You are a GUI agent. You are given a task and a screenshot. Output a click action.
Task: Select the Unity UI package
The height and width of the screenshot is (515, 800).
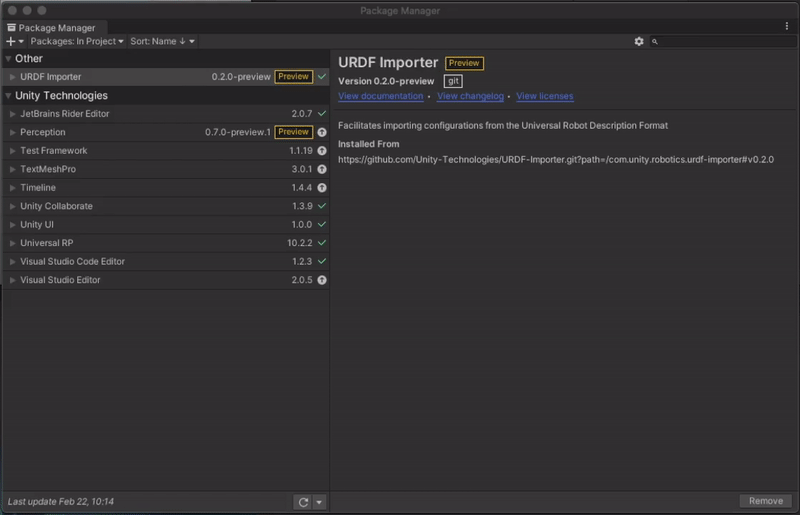166,225
